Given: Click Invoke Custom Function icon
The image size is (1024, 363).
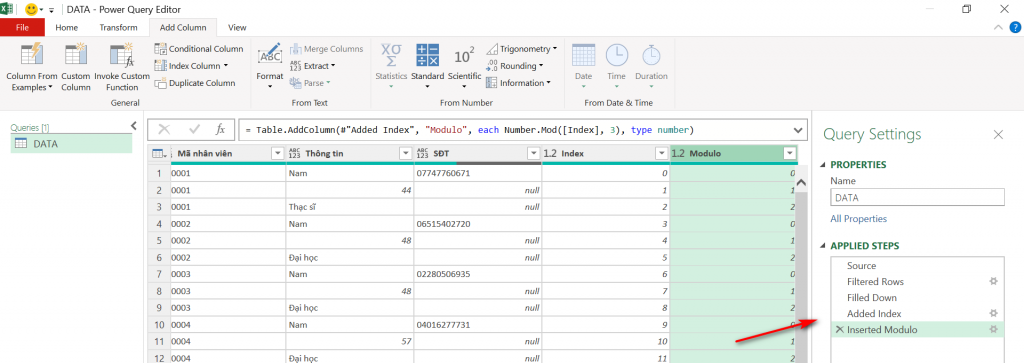Looking at the screenshot, I should [121, 55].
